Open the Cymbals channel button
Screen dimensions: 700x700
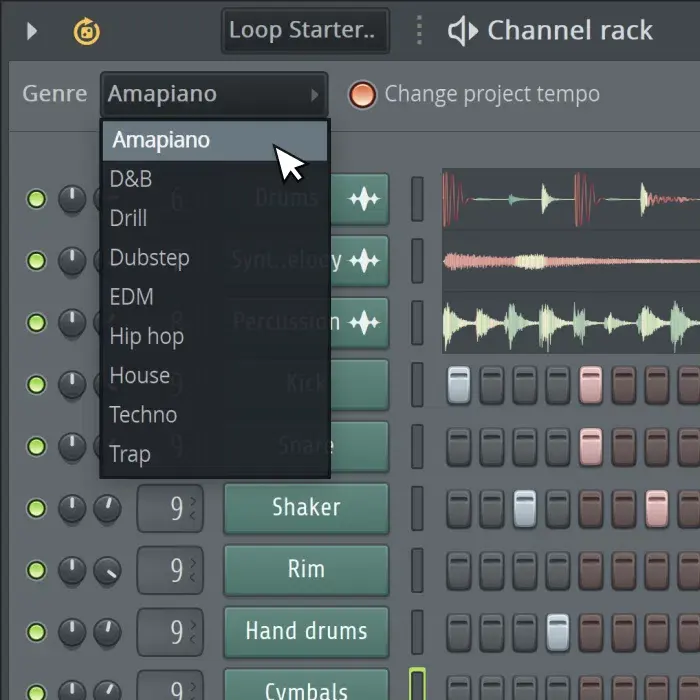click(306, 685)
